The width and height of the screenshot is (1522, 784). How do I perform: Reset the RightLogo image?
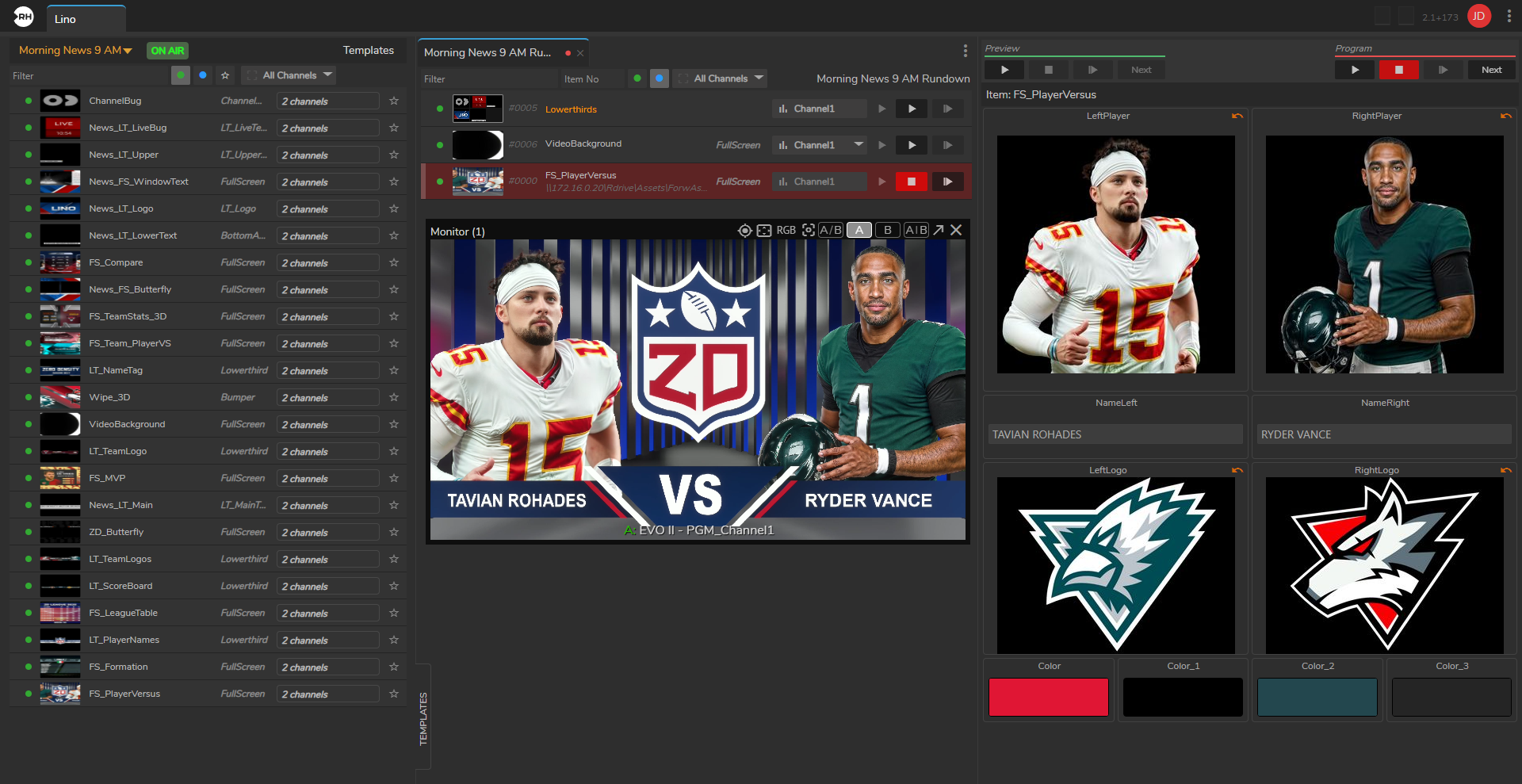(x=1506, y=470)
